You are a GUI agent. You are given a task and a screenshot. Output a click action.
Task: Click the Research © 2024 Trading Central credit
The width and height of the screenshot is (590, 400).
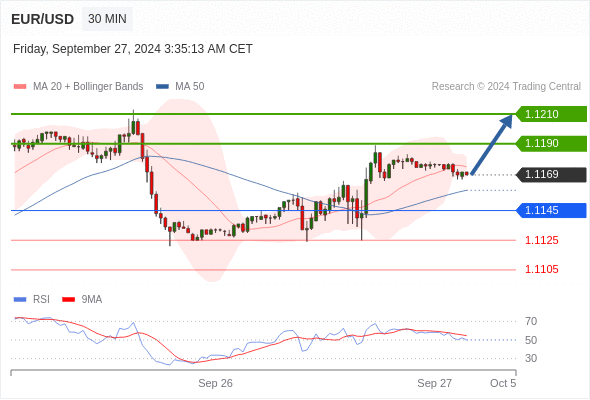[506, 87]
